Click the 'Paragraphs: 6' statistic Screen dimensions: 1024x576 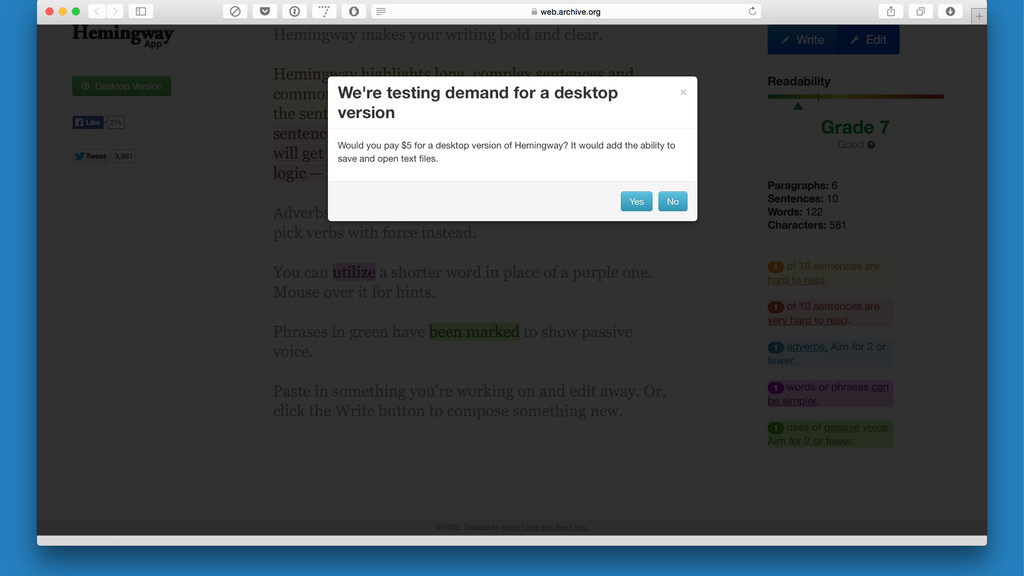pos(803,185)
